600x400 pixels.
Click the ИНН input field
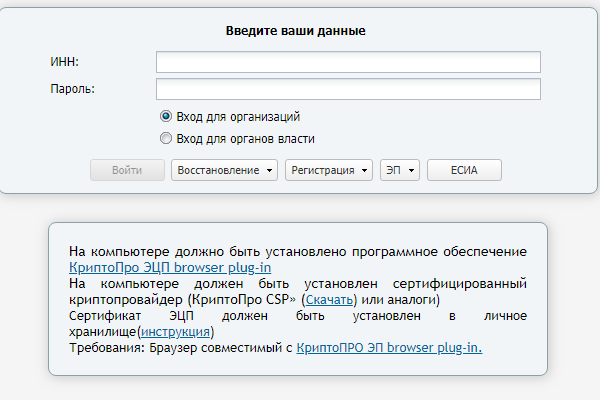click(348, 62)
